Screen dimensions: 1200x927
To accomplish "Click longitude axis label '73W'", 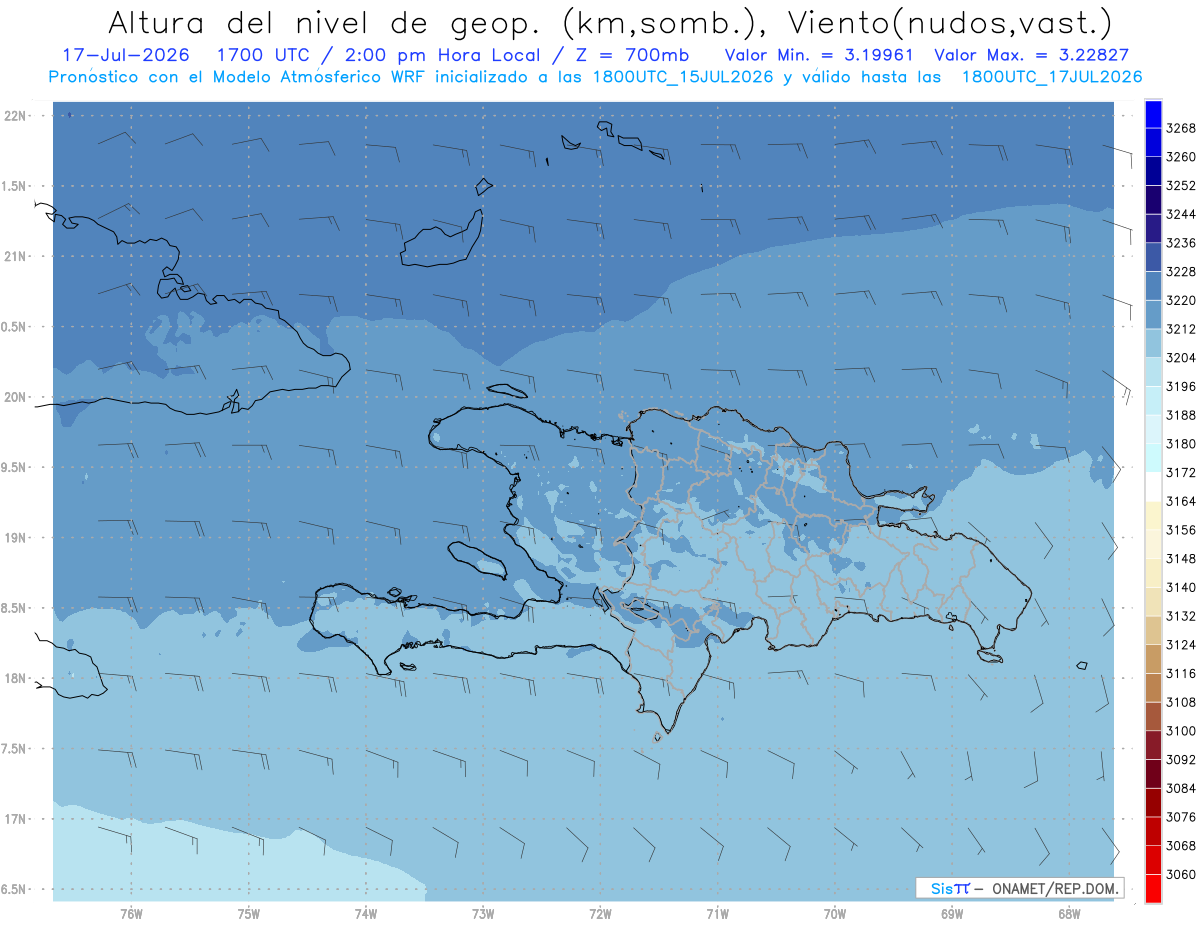I will pos(483,914).
